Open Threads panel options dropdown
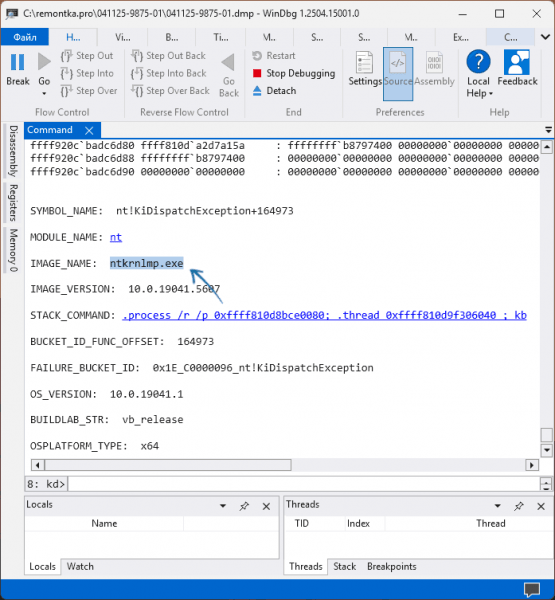The height and width of the screenshot is (600, 555). pos(497,506)
